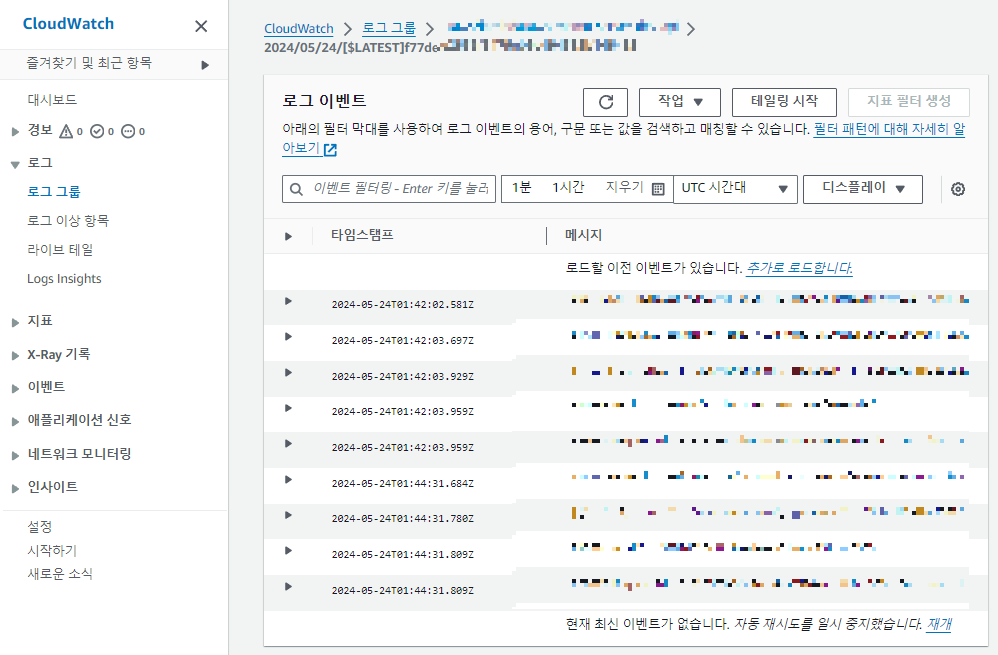The image size is (998, 655).
Task: Expand the 즐겨찾기 및 최근 항목 arrow
Action: [205, 65]
